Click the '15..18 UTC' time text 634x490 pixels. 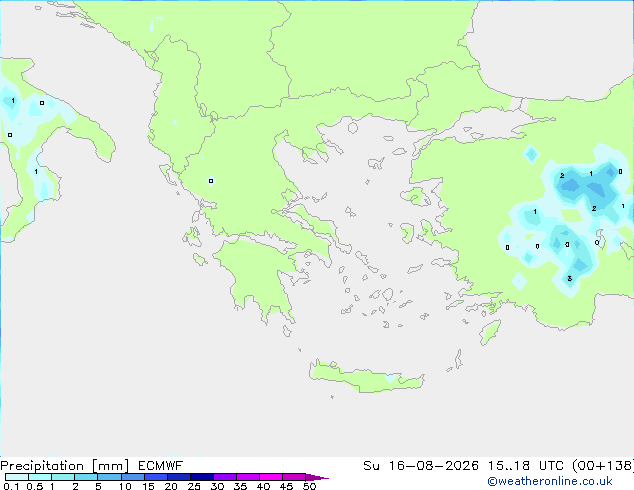[525, 466]
